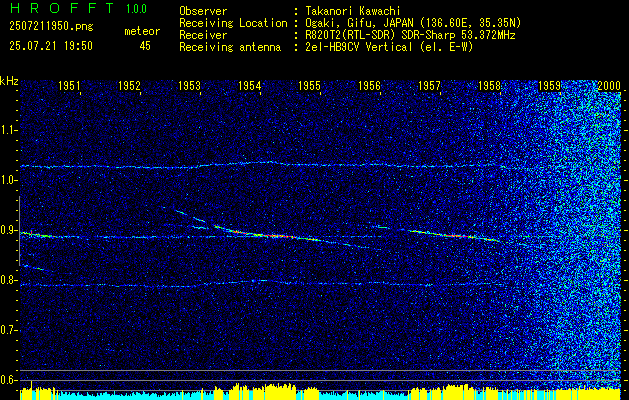Click the Receiver field label
Image resolution: width=629 pixels, height=400 pixels.
pos(203,35)
